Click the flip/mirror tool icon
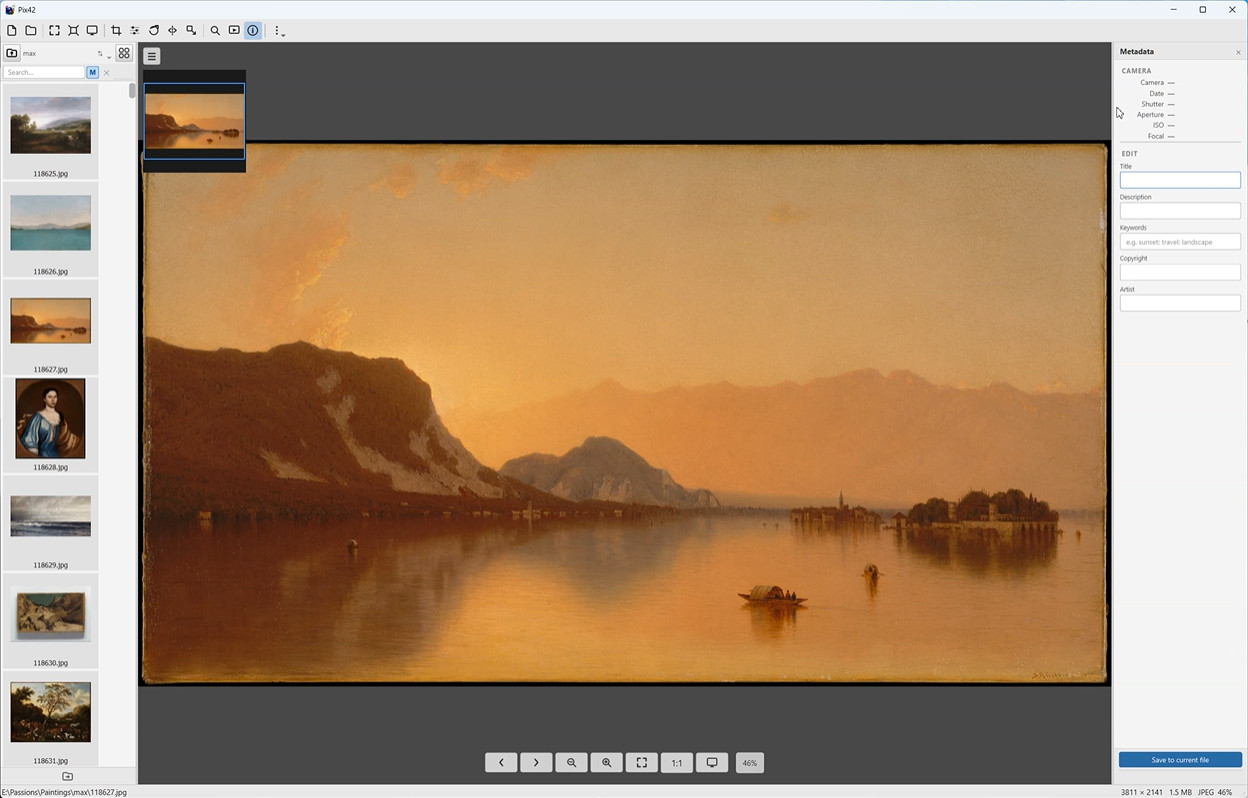This screenshot has width=1248, height=798. click(172, 31)
